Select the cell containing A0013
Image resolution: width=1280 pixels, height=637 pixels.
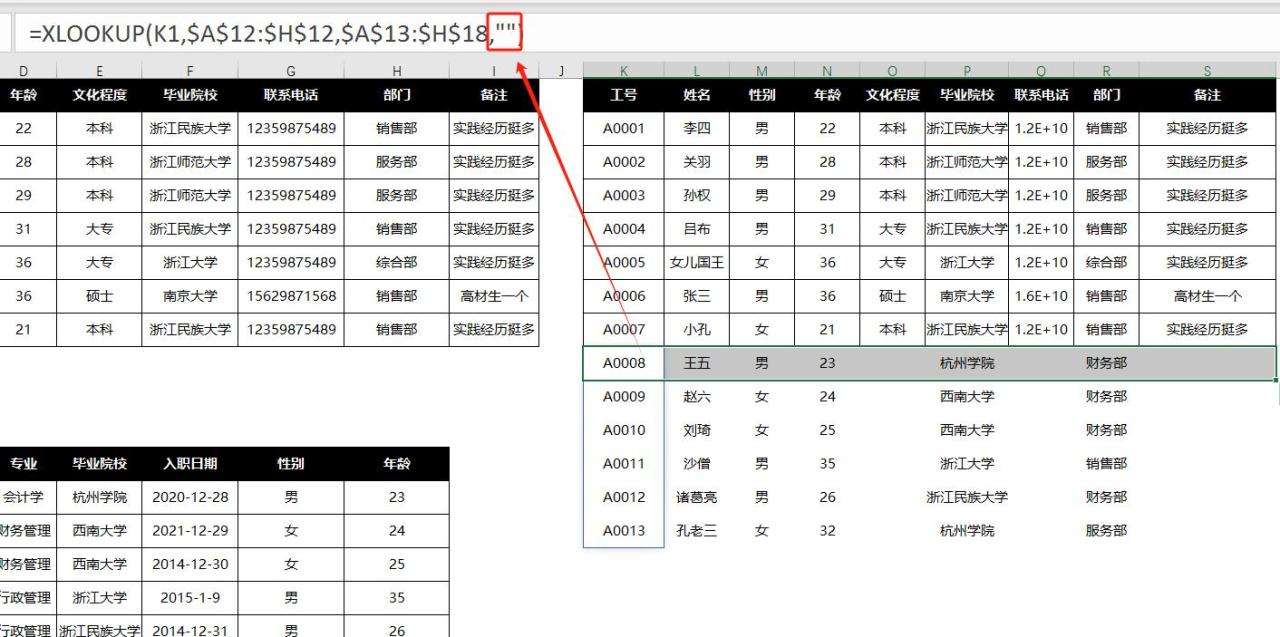[x=624, y=531]
